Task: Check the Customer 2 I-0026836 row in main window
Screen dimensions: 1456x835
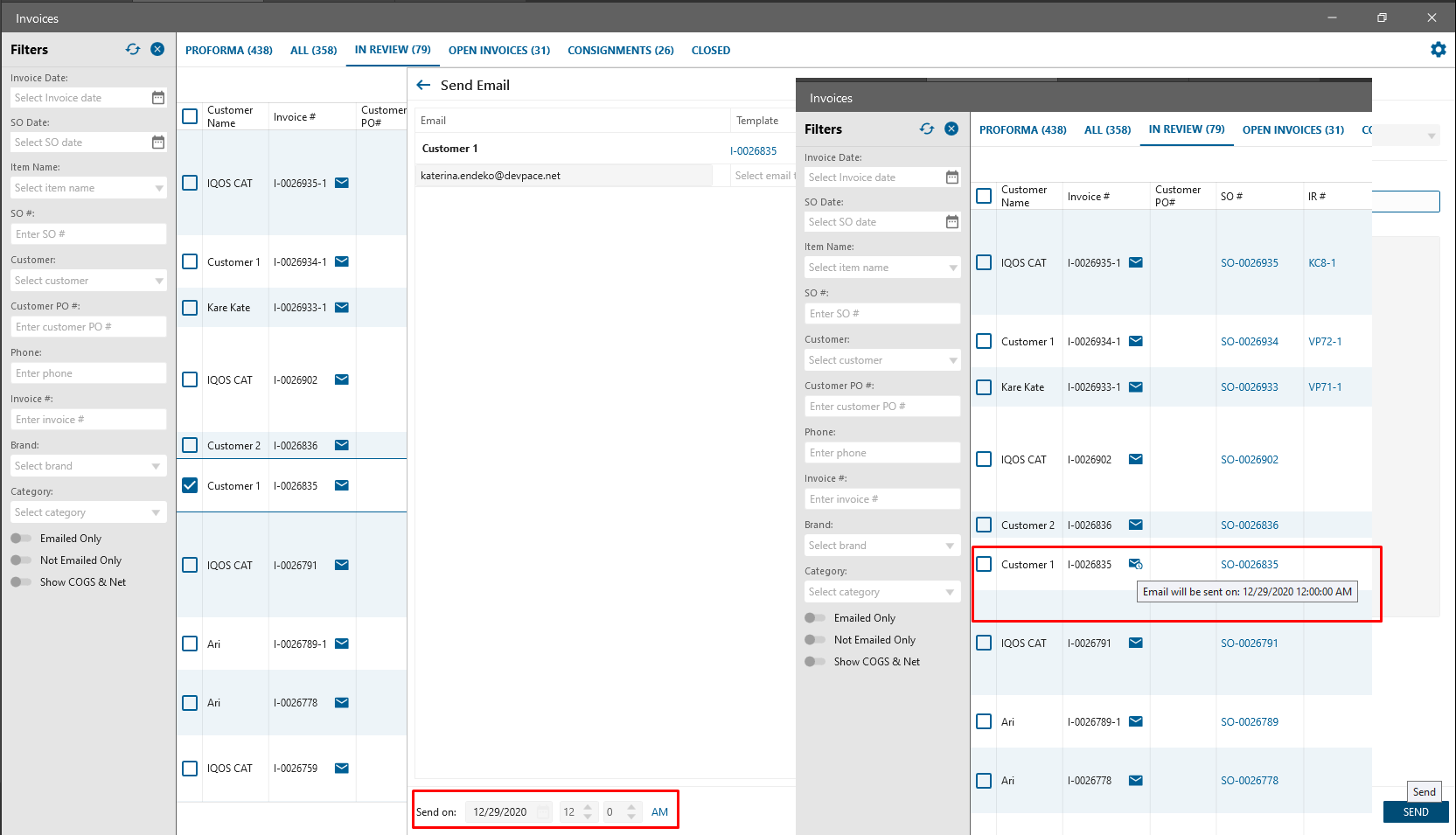Action: (x=190, y=445)
